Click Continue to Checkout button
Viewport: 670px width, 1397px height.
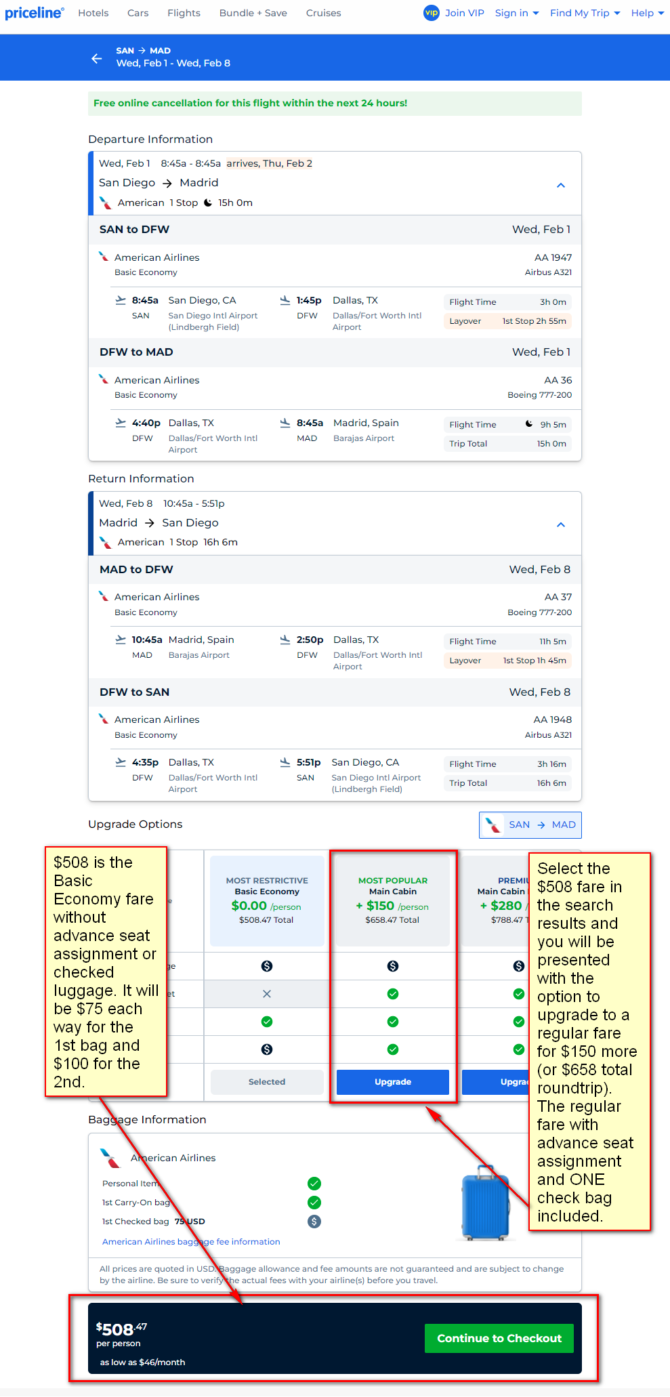point(499,1338)
